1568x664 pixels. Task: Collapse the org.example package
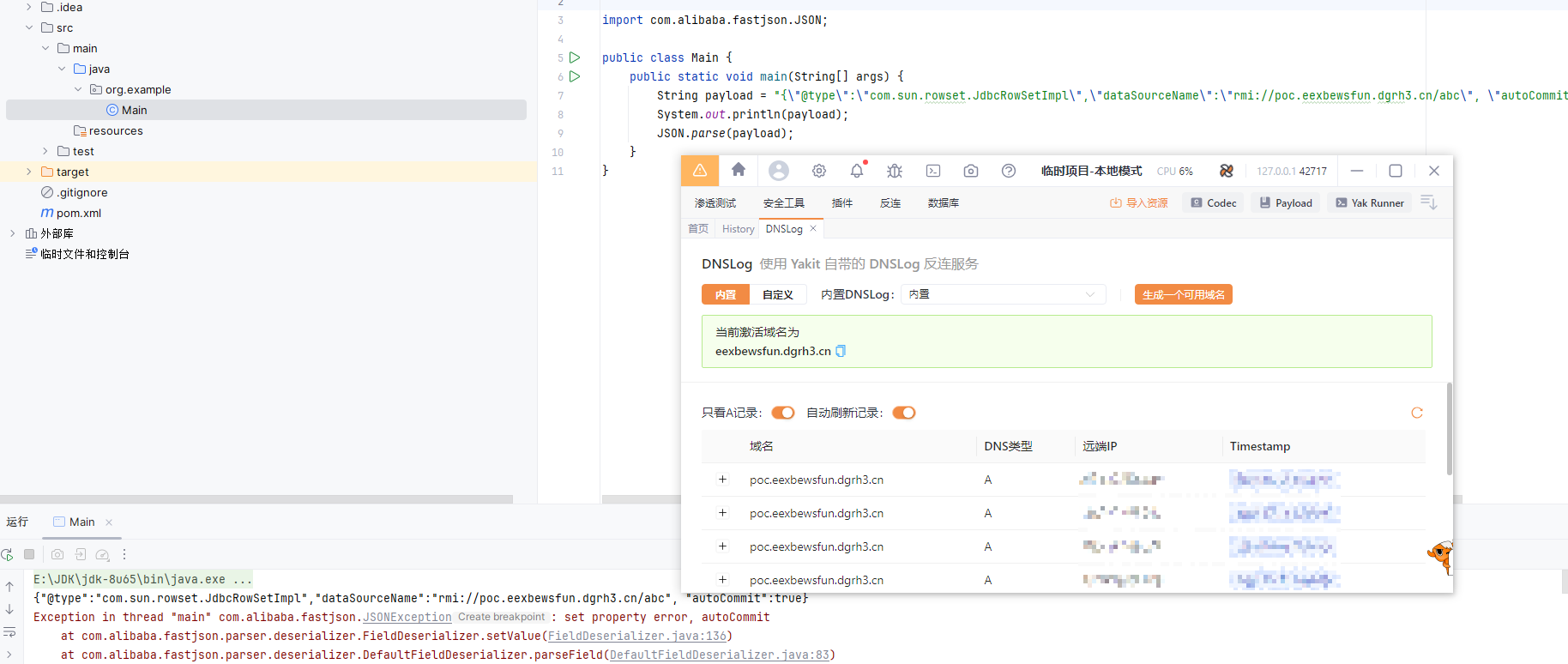tap(78, 89)
